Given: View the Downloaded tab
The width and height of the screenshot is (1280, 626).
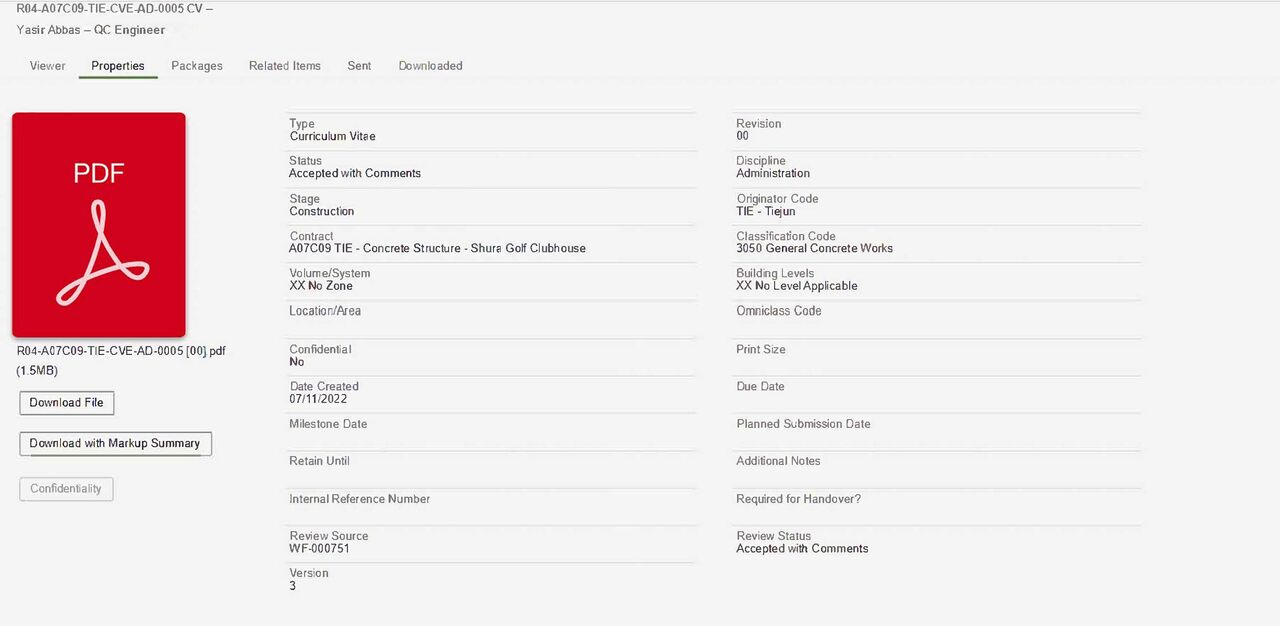Looking at the screenshot, I should (430, 66).
